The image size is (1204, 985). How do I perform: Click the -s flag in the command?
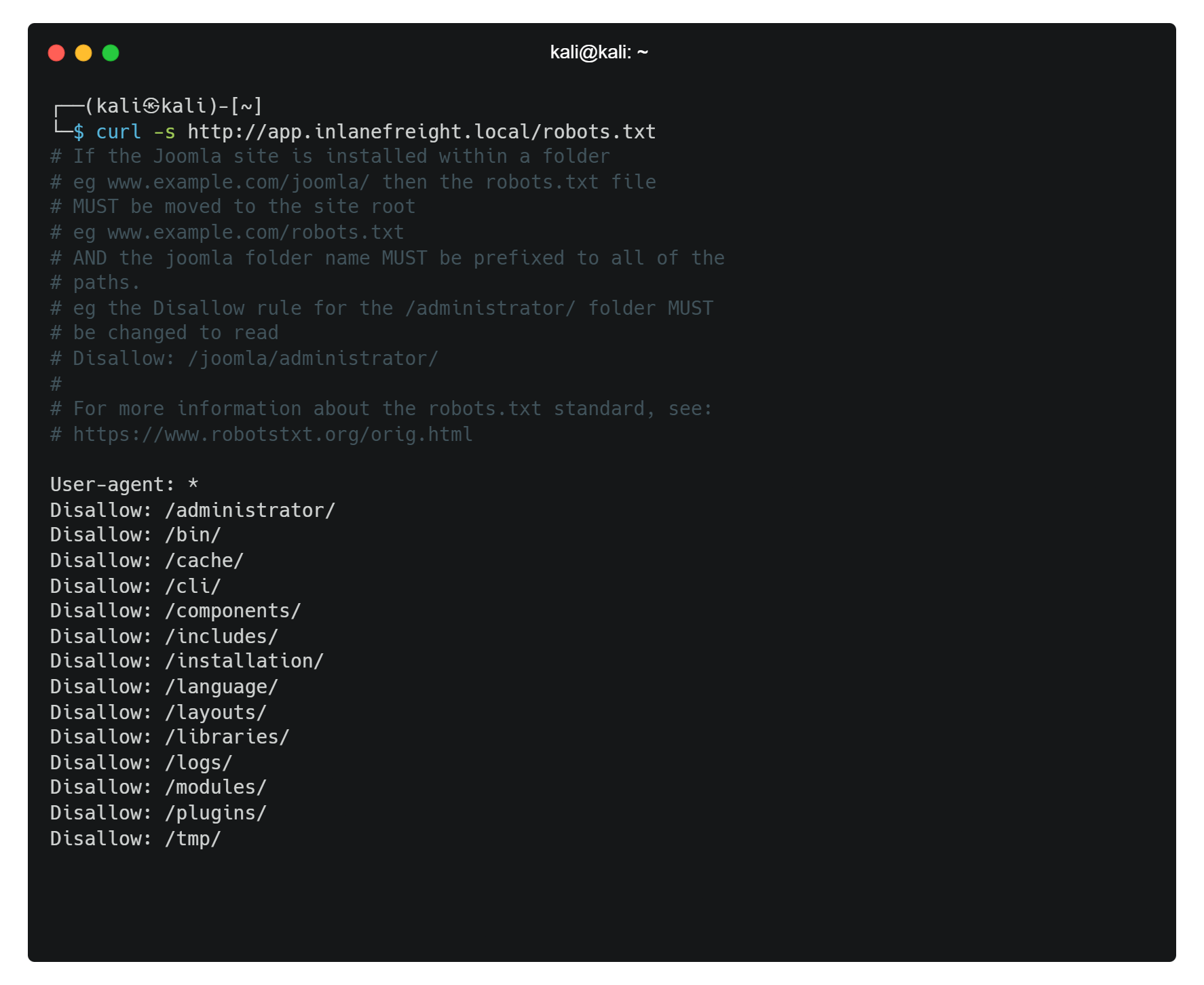tap(164, 132)
